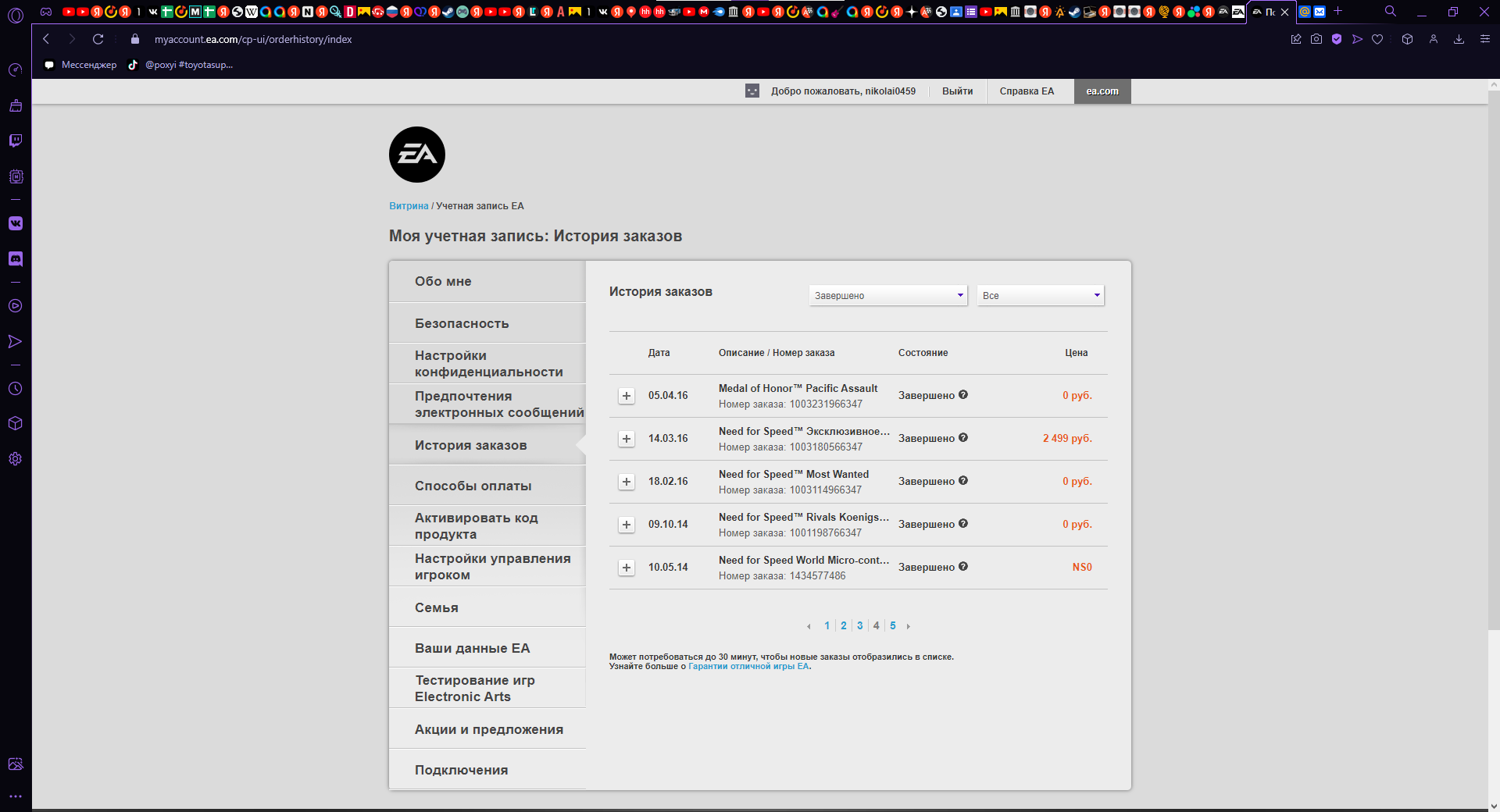Click the page vertical scrollbar

(x=1494, y=359)
